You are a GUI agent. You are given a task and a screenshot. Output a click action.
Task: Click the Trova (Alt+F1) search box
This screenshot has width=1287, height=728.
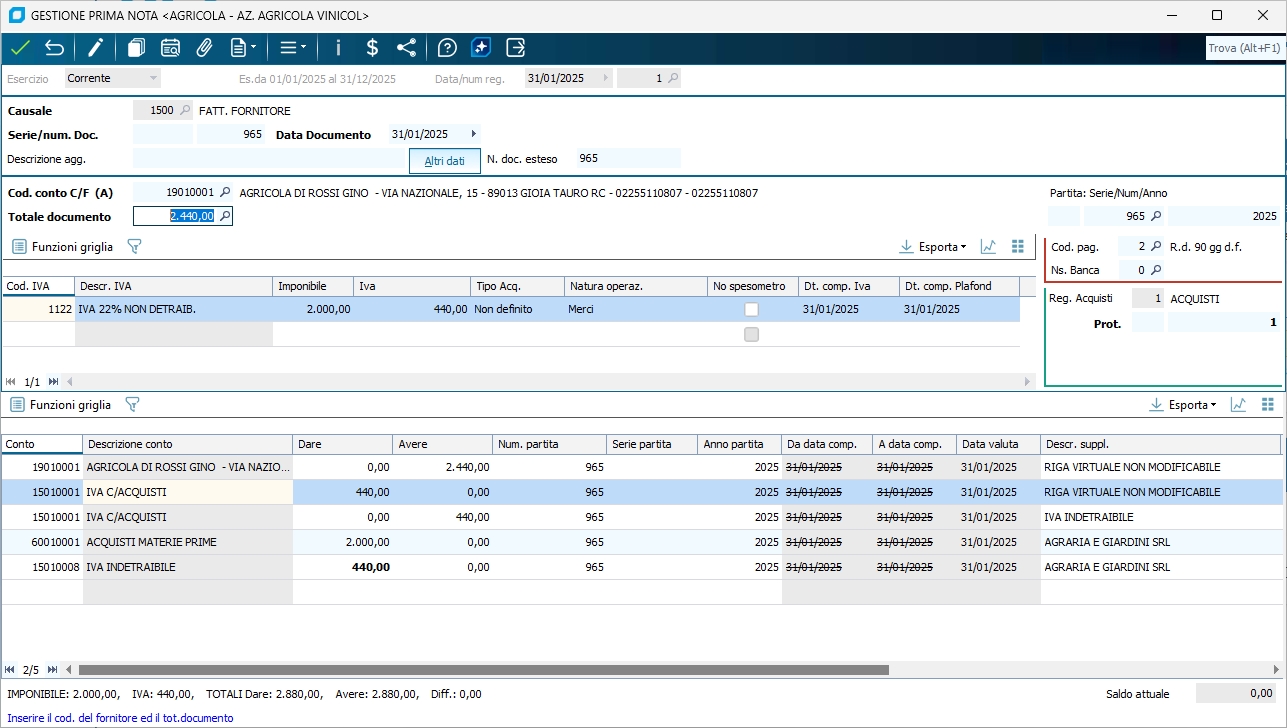click(1243, 48)
